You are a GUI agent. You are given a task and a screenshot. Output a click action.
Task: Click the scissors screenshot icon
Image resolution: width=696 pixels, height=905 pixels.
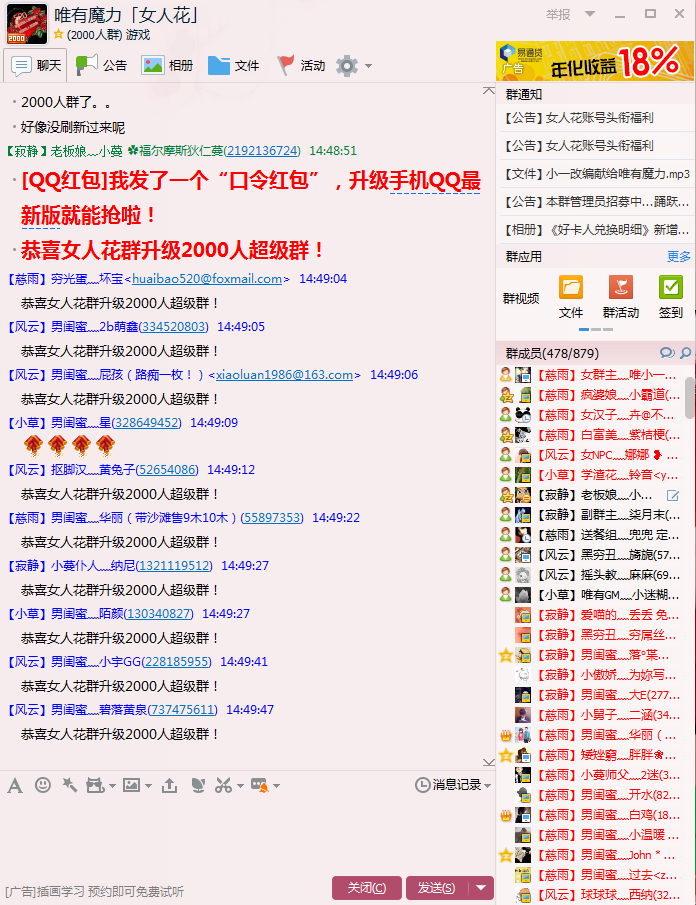click(224, 786)
